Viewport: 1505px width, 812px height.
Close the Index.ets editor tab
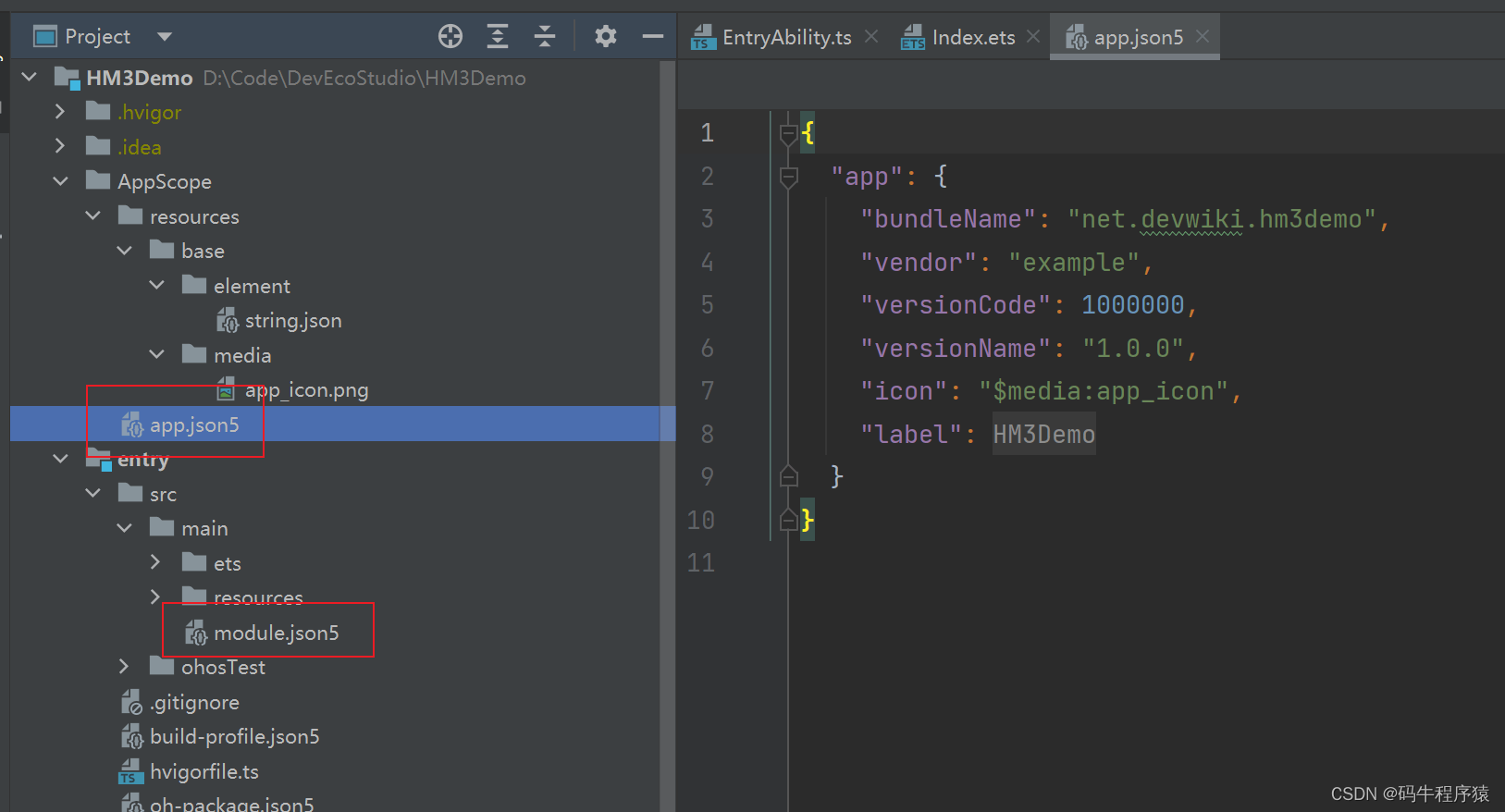1033,36
